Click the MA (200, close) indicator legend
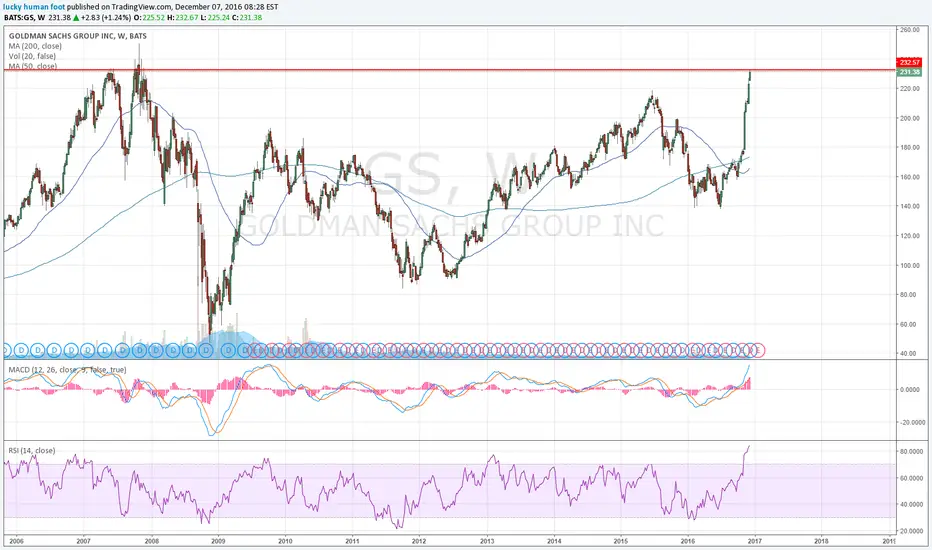Screen dimensions: 932x550 pyautogui.click(x=35, y=46)
